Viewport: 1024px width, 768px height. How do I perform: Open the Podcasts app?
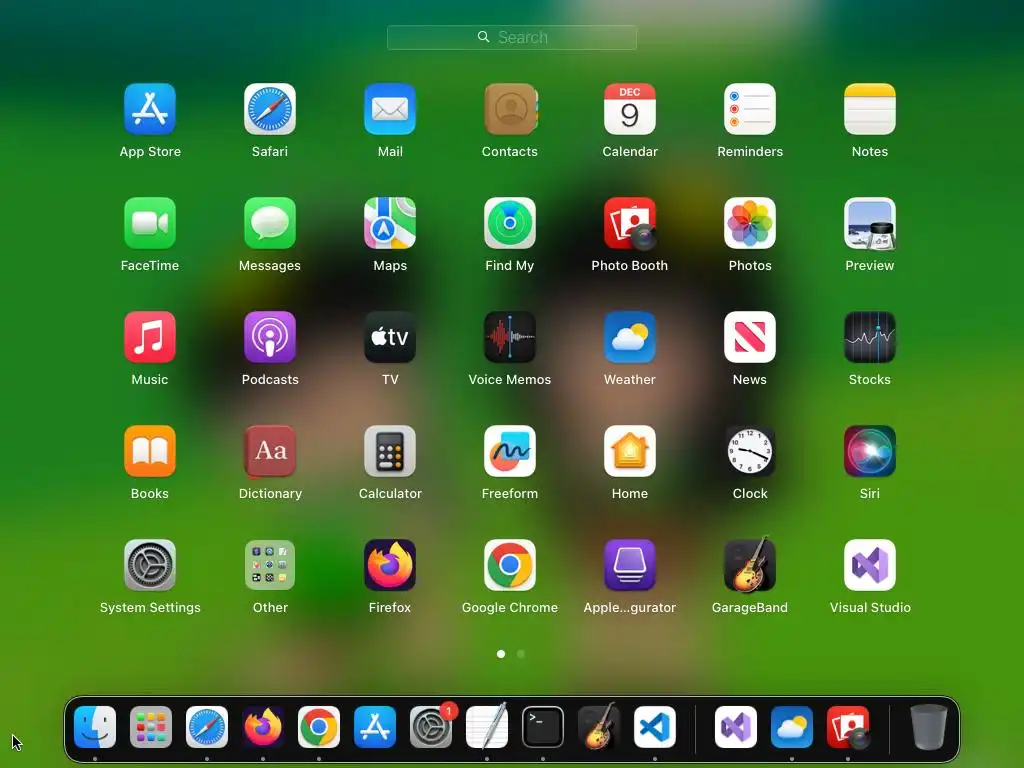click(270, 337)
